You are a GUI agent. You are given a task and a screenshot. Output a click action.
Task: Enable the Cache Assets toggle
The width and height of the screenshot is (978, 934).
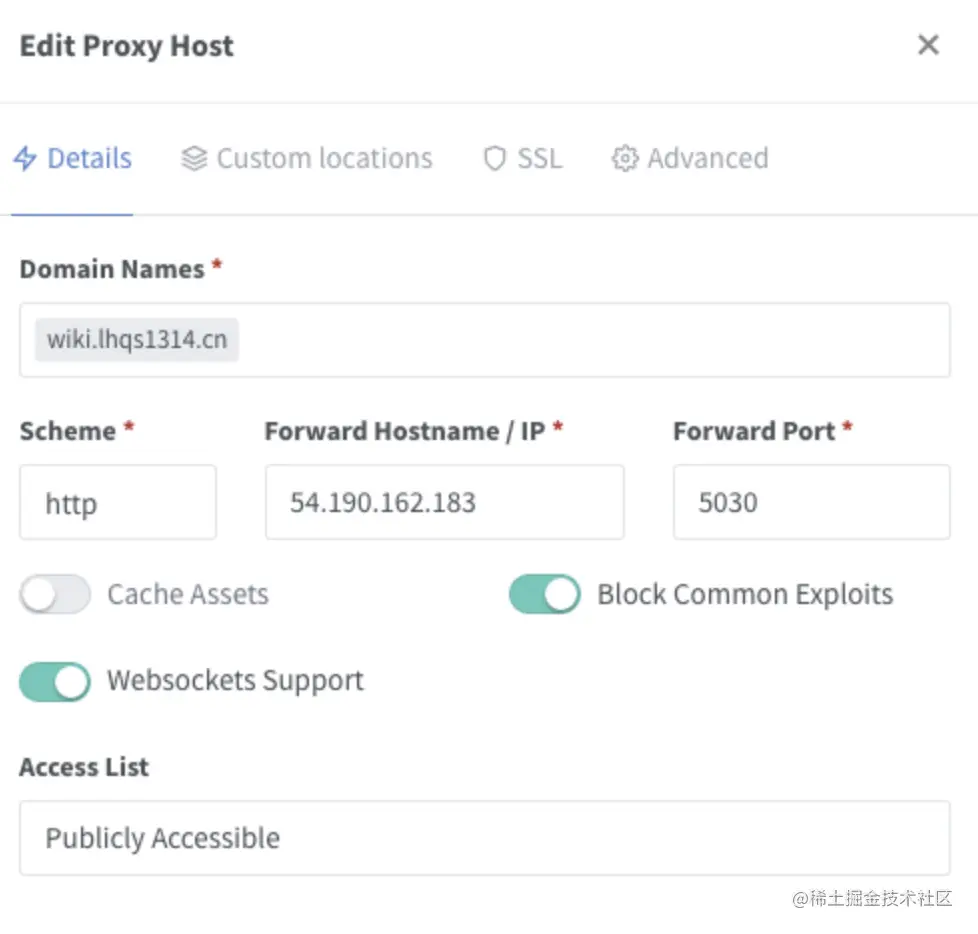(55, 595)
